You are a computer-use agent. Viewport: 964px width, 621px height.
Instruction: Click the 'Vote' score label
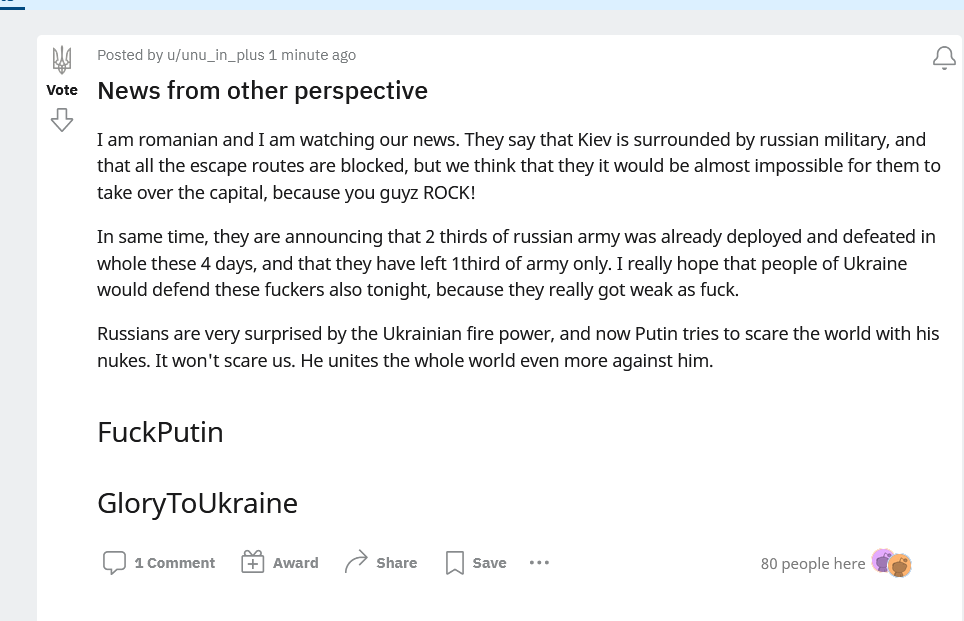point(62,90)
